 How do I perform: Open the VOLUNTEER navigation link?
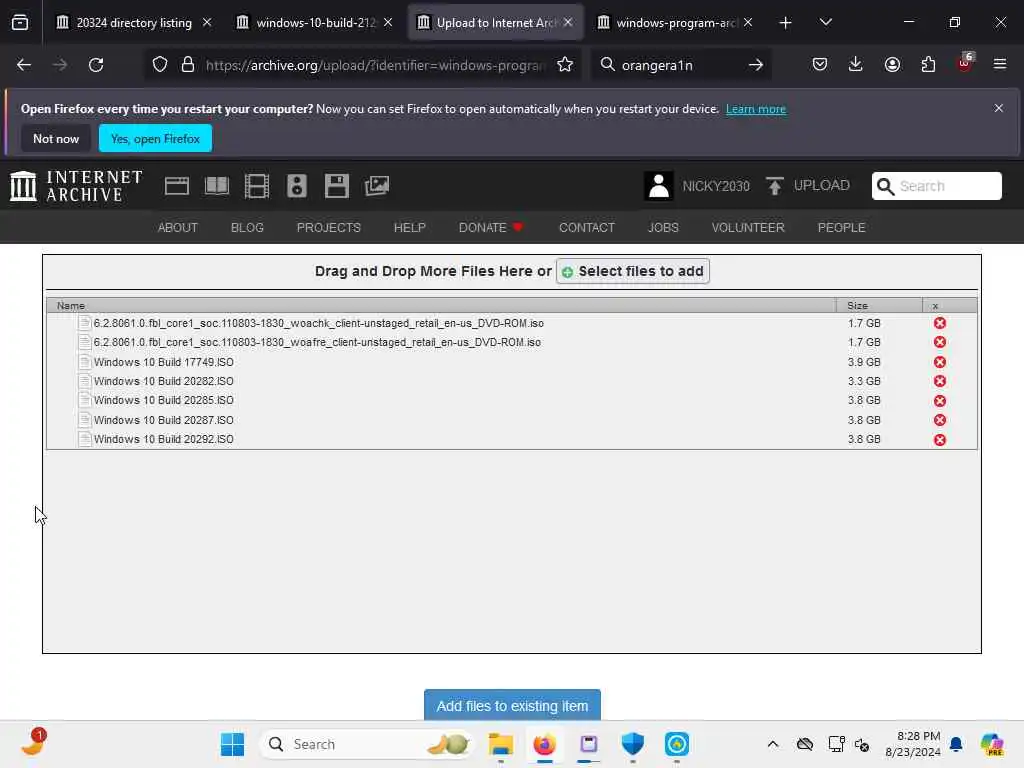pyautogui.click(x=748, y=227)
